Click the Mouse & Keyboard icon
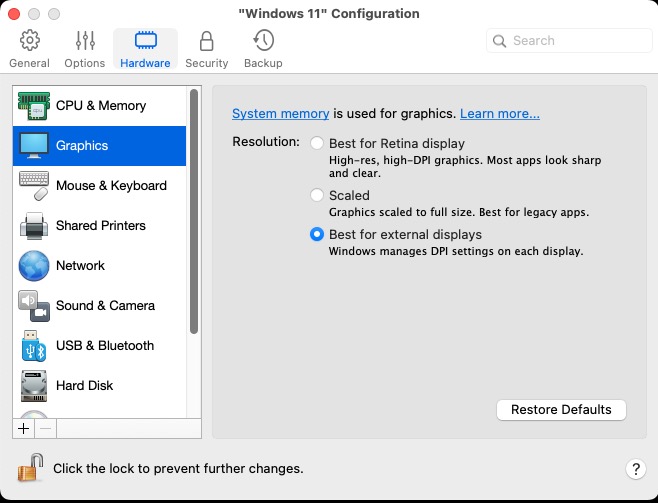This screenshot has height=503, width=658. tap(34, 185)
